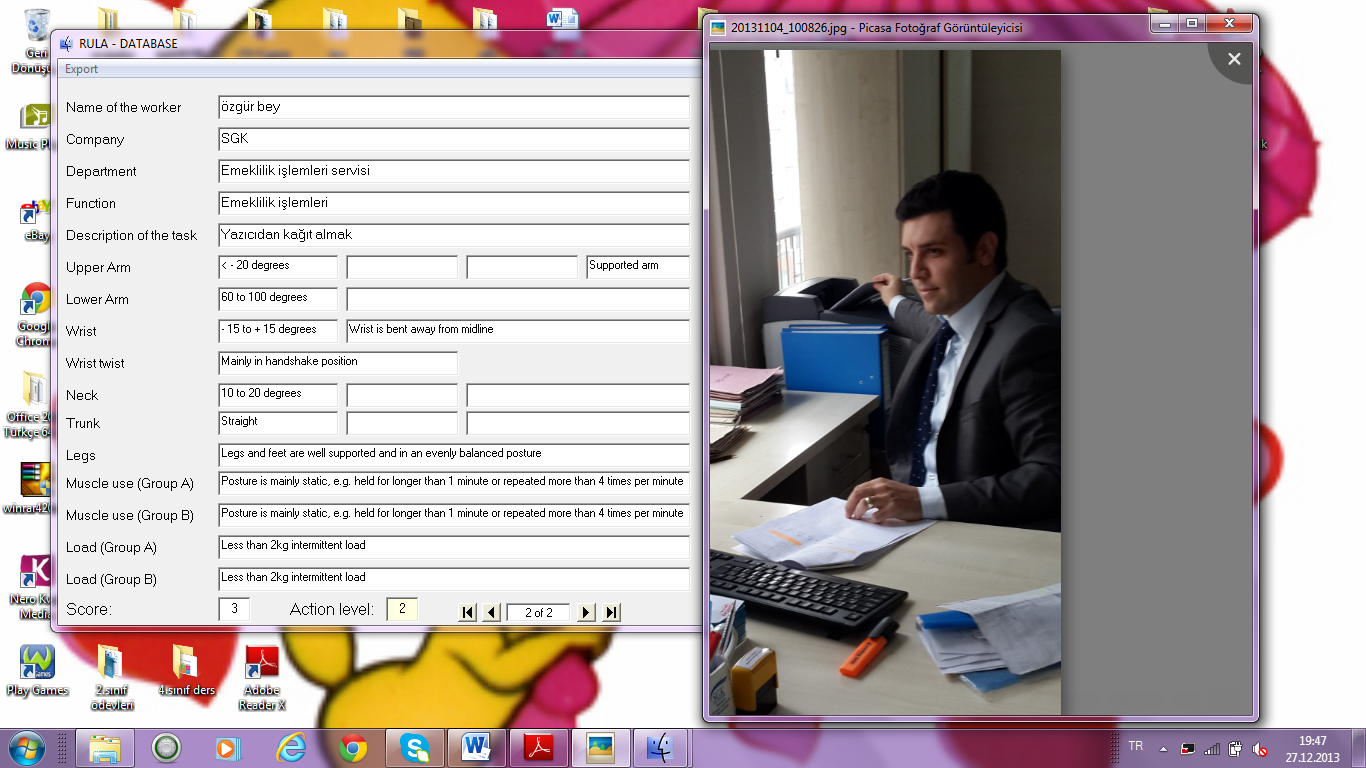Open Windows Explorer from the taskbar
The image size is (1366, 768).
point(105,748)
